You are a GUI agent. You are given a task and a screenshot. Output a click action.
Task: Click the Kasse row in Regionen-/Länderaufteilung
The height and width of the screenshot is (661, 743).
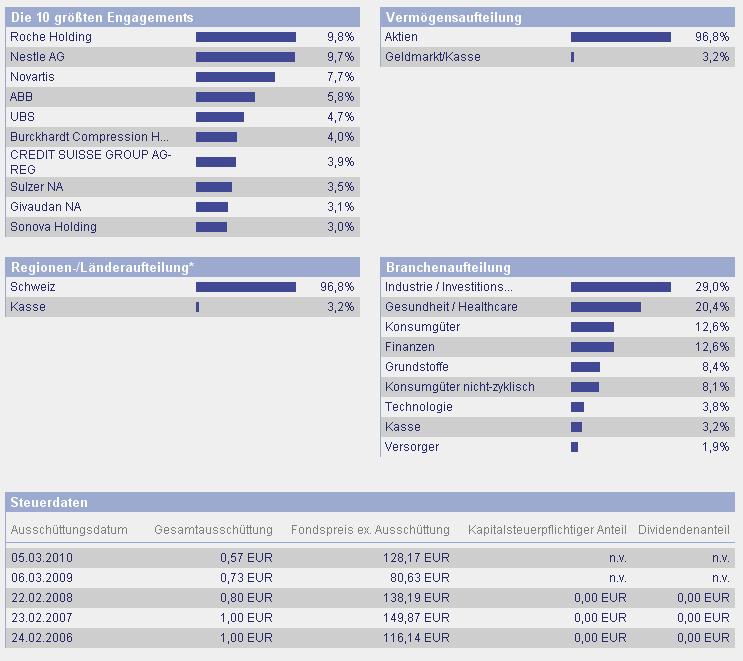[x=182, y=307]
